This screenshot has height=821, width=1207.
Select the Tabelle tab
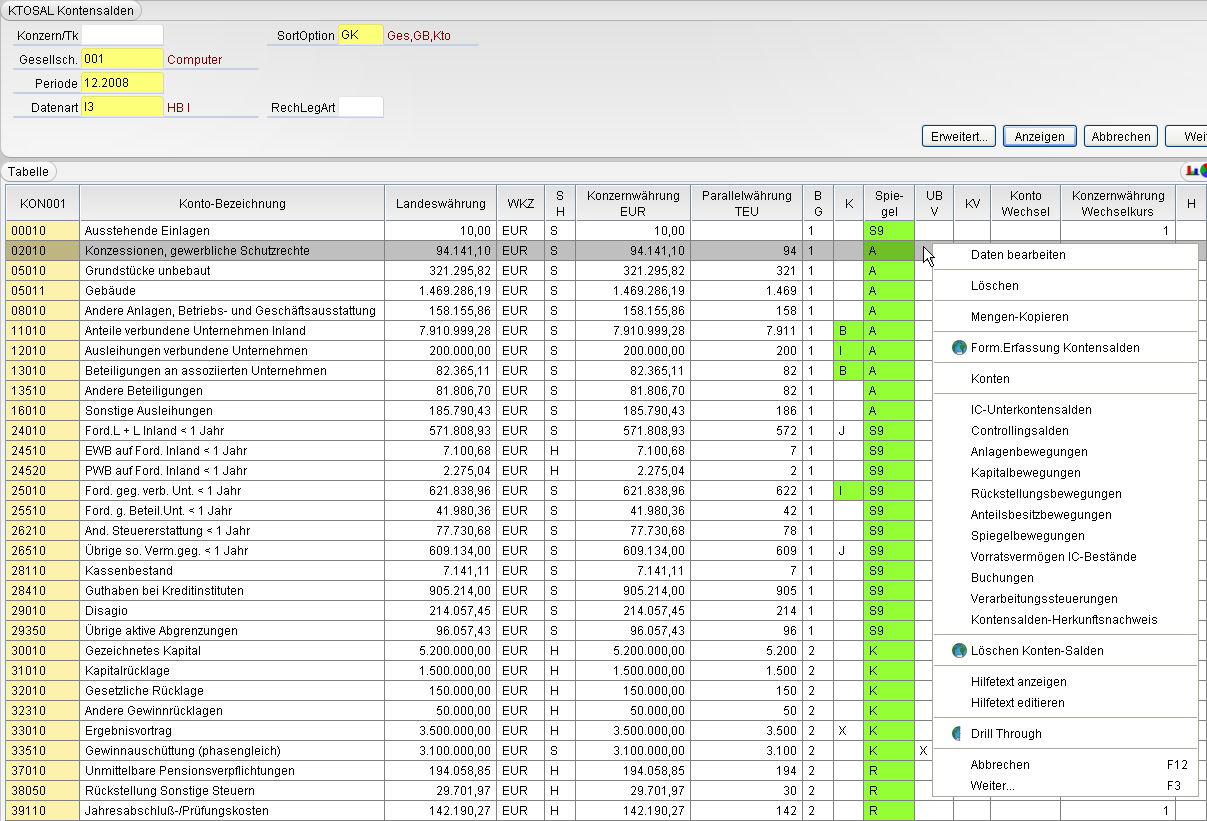(28, 172)
